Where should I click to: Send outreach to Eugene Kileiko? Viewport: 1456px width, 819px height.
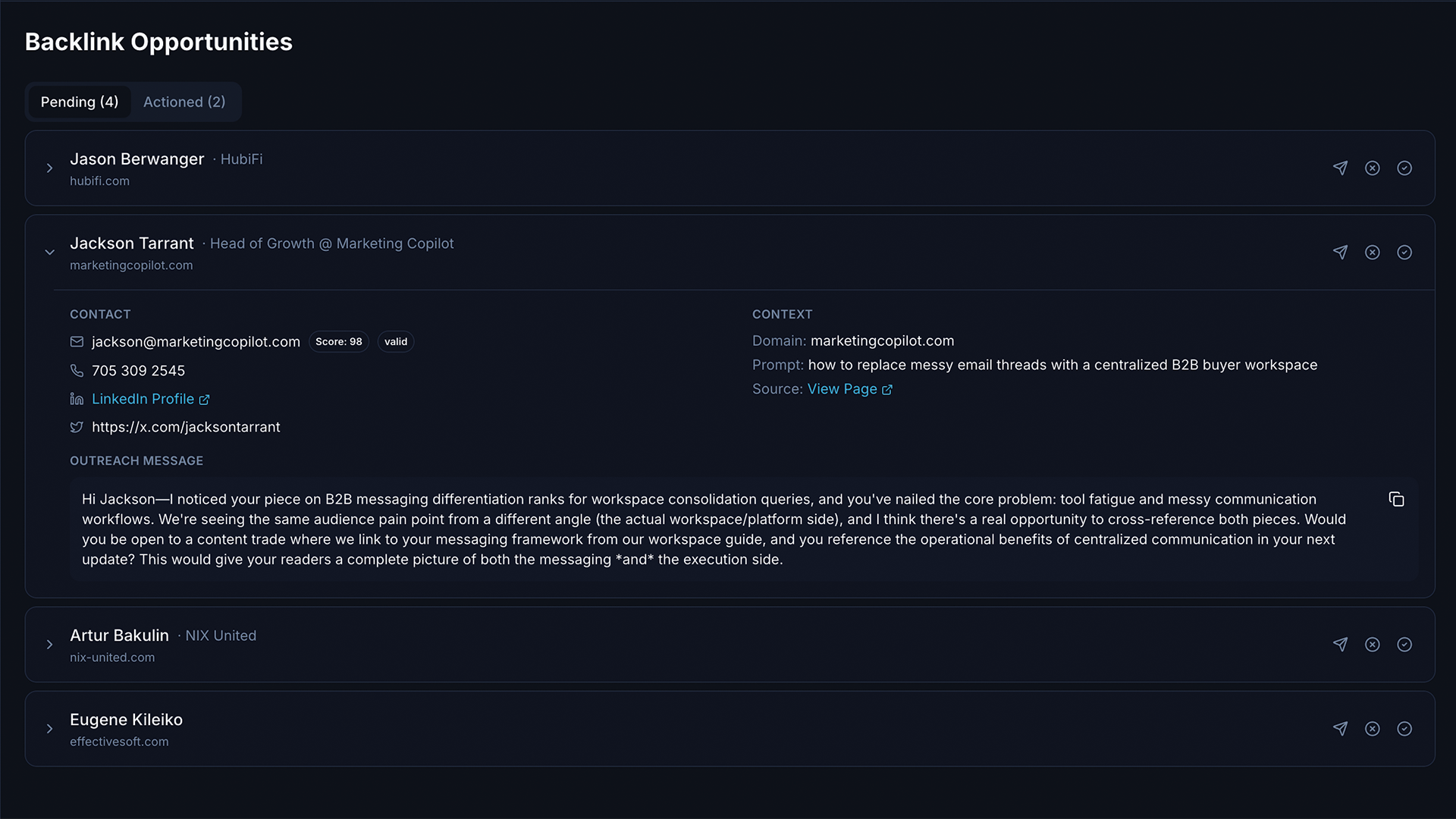pos(1340,728)
